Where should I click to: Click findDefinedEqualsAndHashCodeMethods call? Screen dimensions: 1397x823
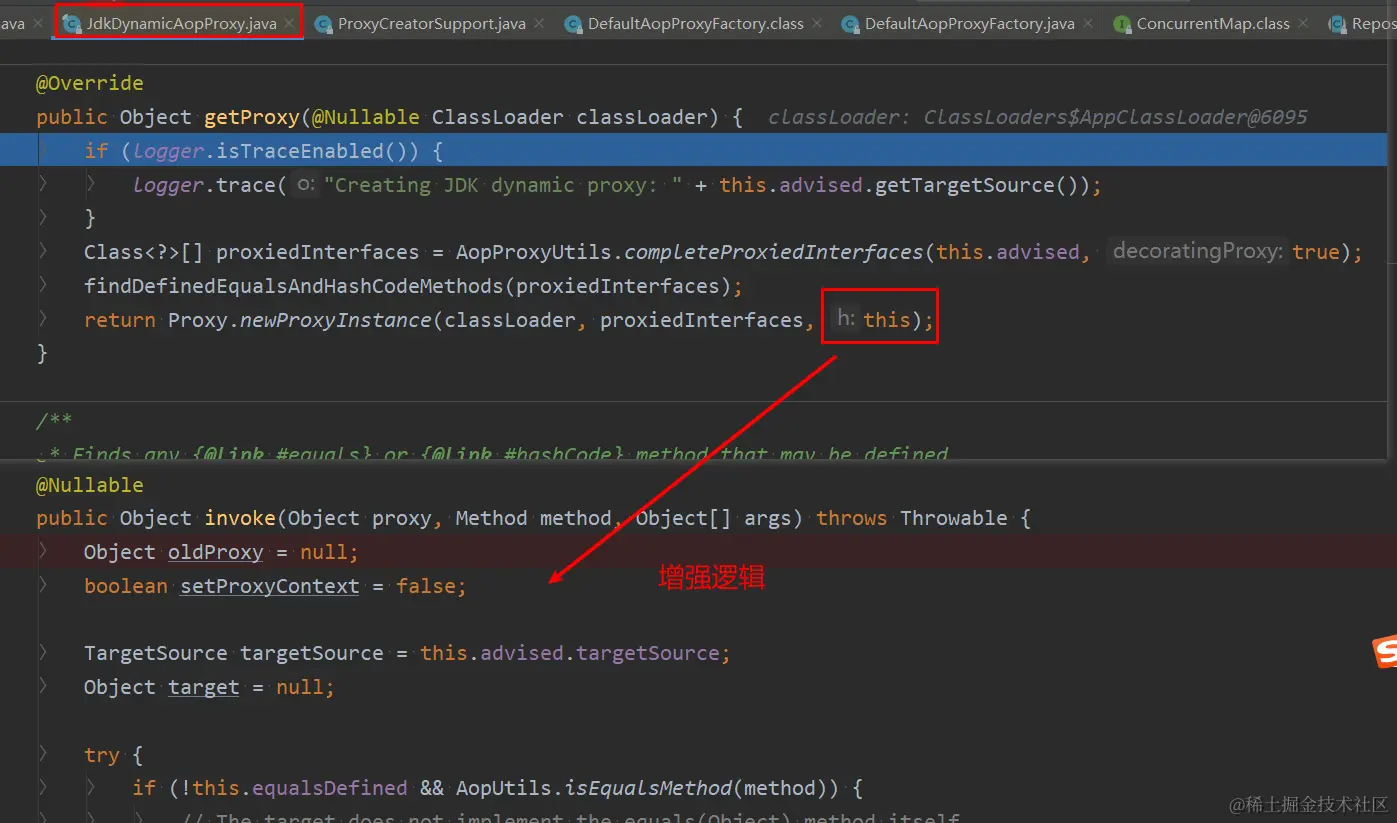[x=294, y=286]
